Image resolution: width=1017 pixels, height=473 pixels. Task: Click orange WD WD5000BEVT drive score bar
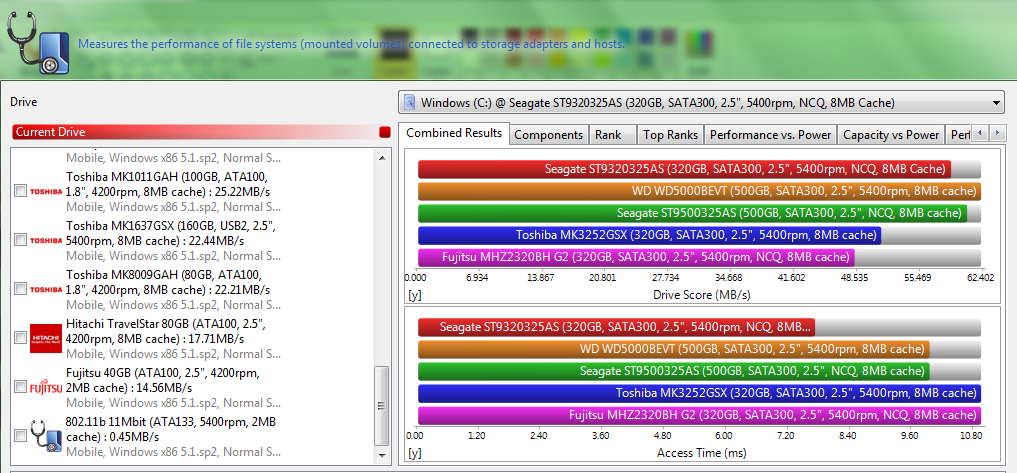coord(699,191)
